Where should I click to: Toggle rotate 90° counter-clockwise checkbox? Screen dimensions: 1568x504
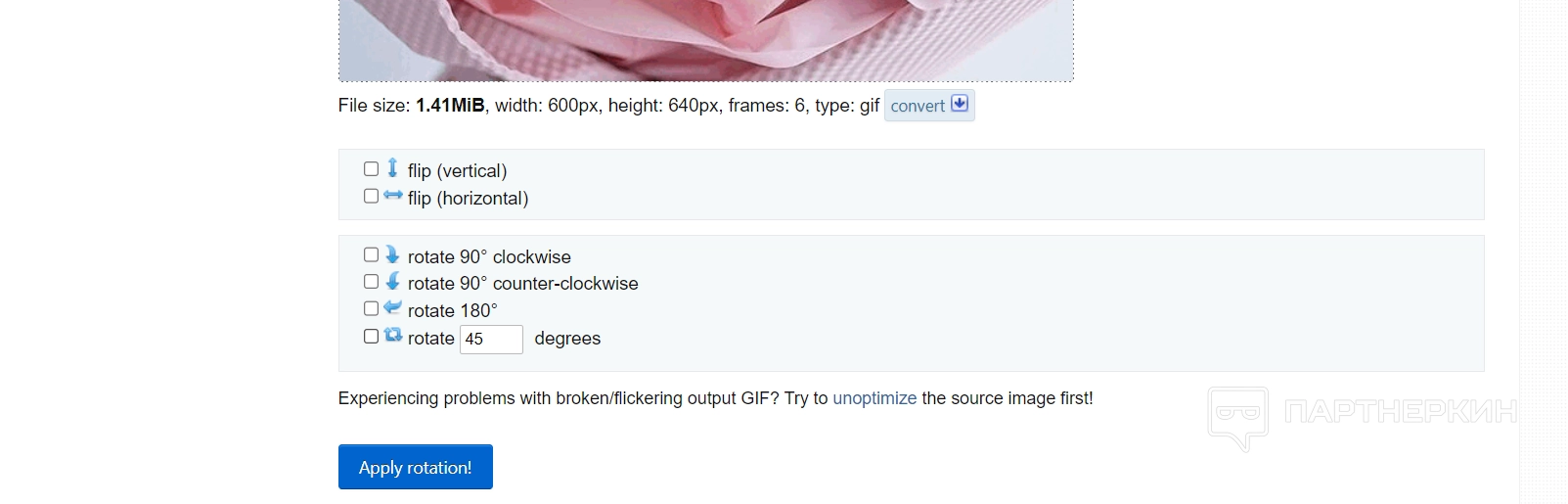tap(371, 282)
